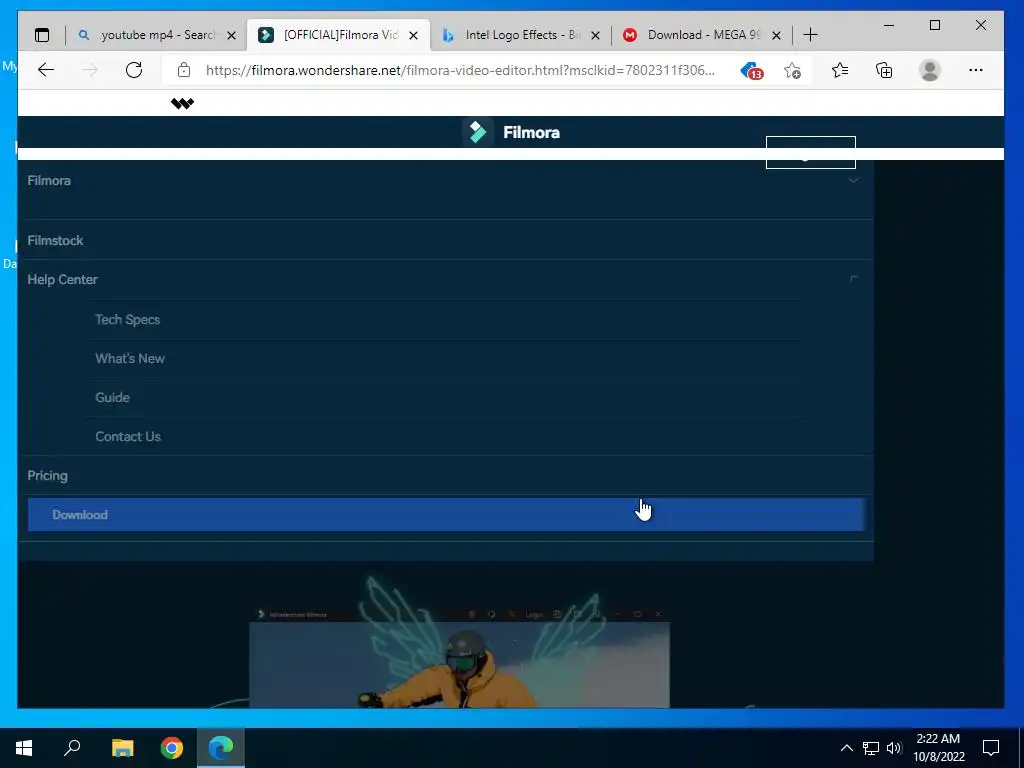Open Tech Specs link
The width and height of the screenshot is (1024, 768).
click(x=127, y=319)
